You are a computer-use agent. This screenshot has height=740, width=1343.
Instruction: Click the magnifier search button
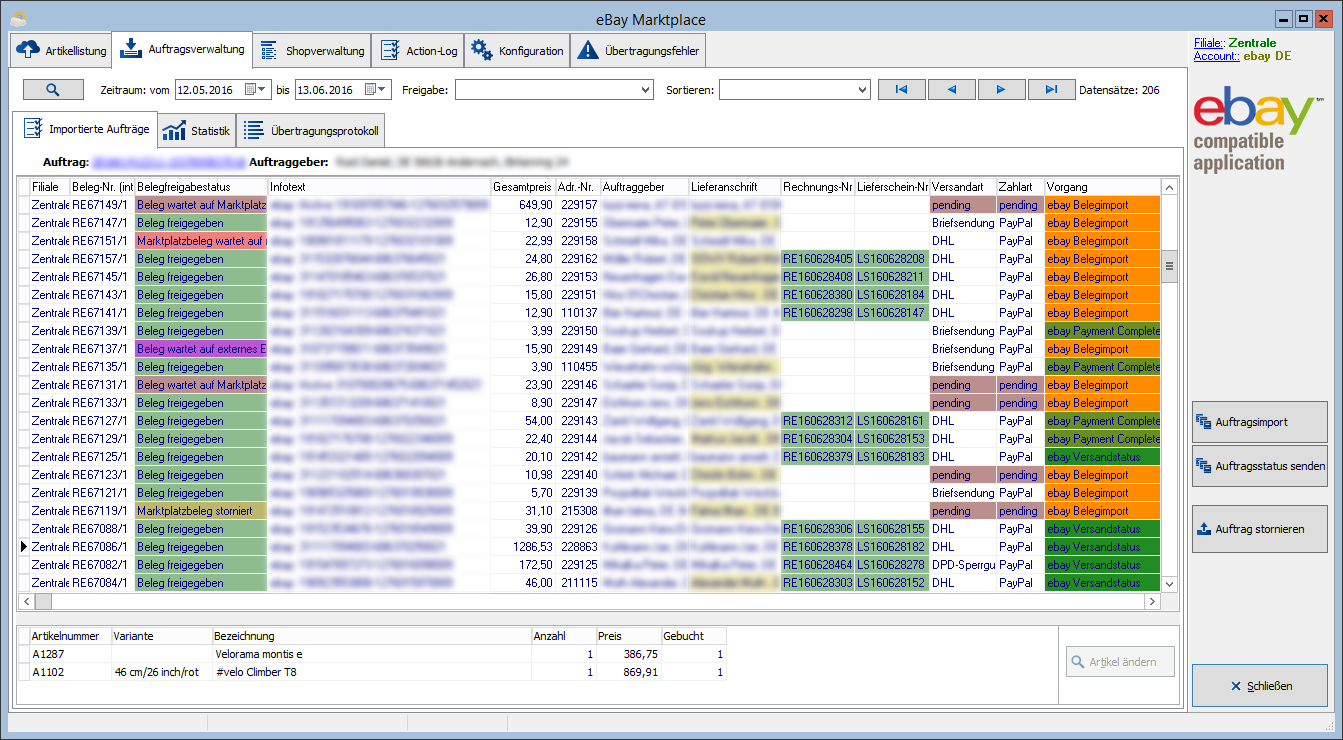tap(54, 89)
